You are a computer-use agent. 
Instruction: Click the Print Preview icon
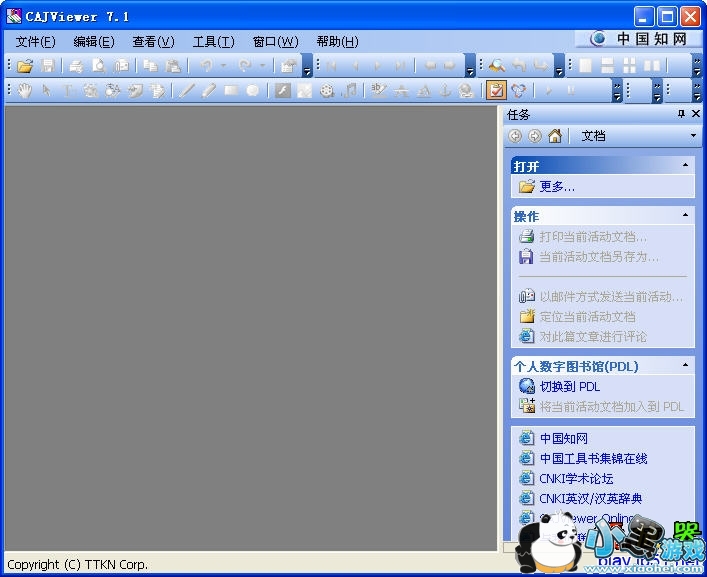98,66
